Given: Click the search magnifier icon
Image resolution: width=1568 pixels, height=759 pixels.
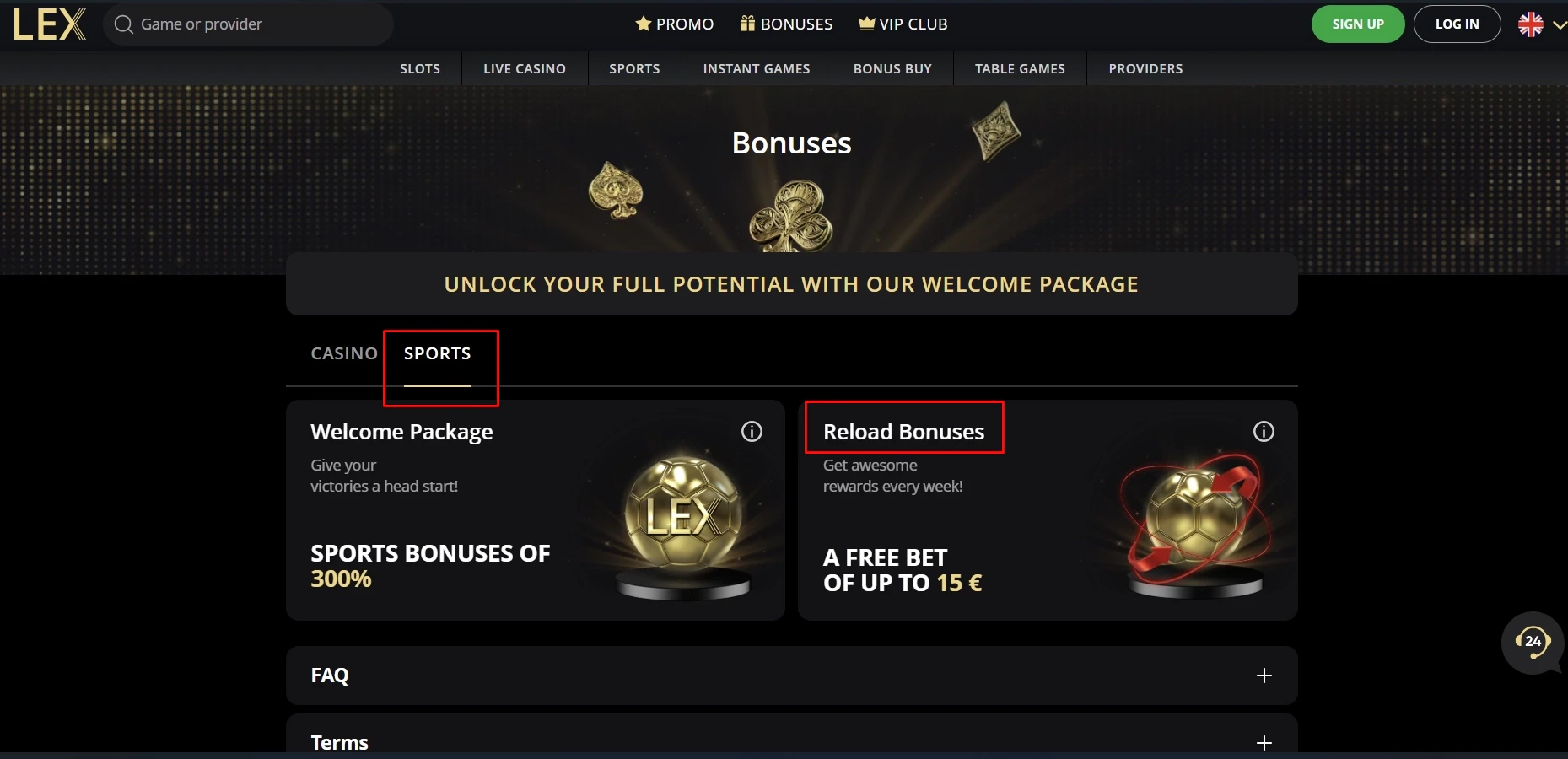Looking at the screenshot, I should tap(124, 24).
